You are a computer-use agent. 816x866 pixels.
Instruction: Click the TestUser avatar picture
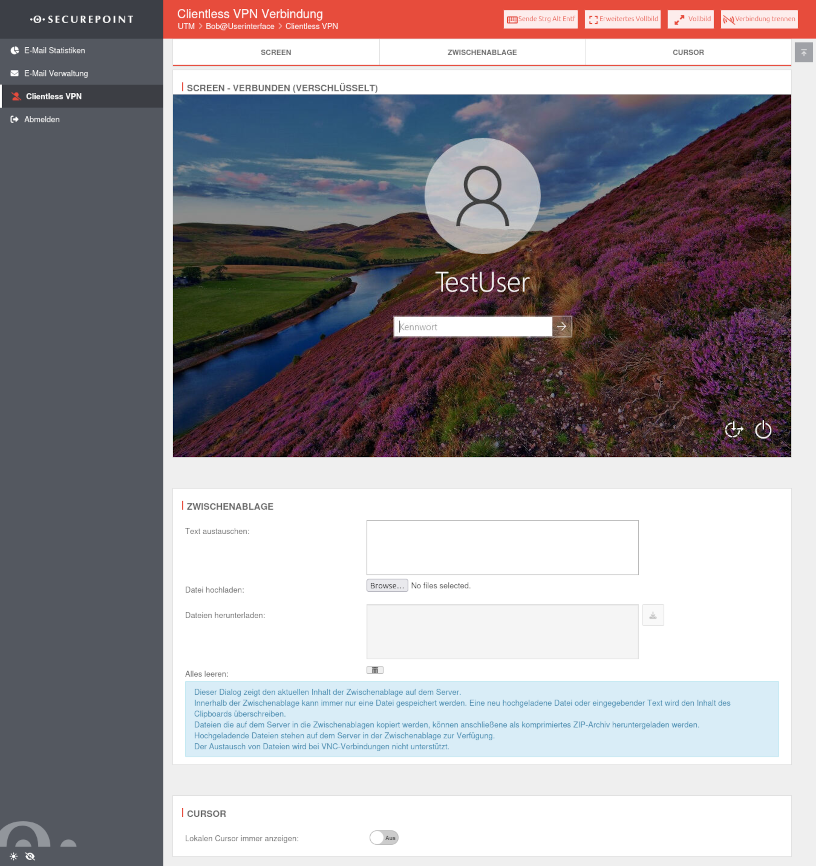pyautogui.click(x=482, y=195)
